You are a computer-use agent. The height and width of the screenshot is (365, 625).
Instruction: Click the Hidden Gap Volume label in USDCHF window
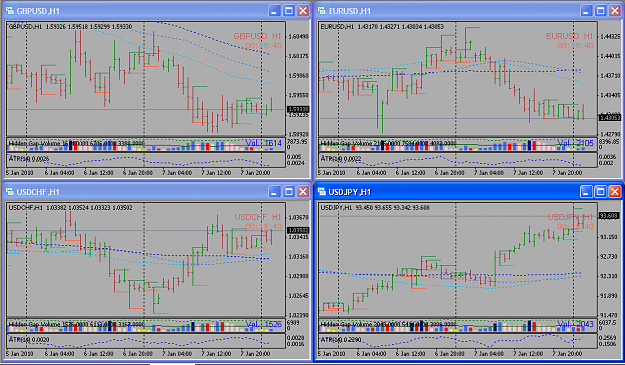tap(77, 324)
